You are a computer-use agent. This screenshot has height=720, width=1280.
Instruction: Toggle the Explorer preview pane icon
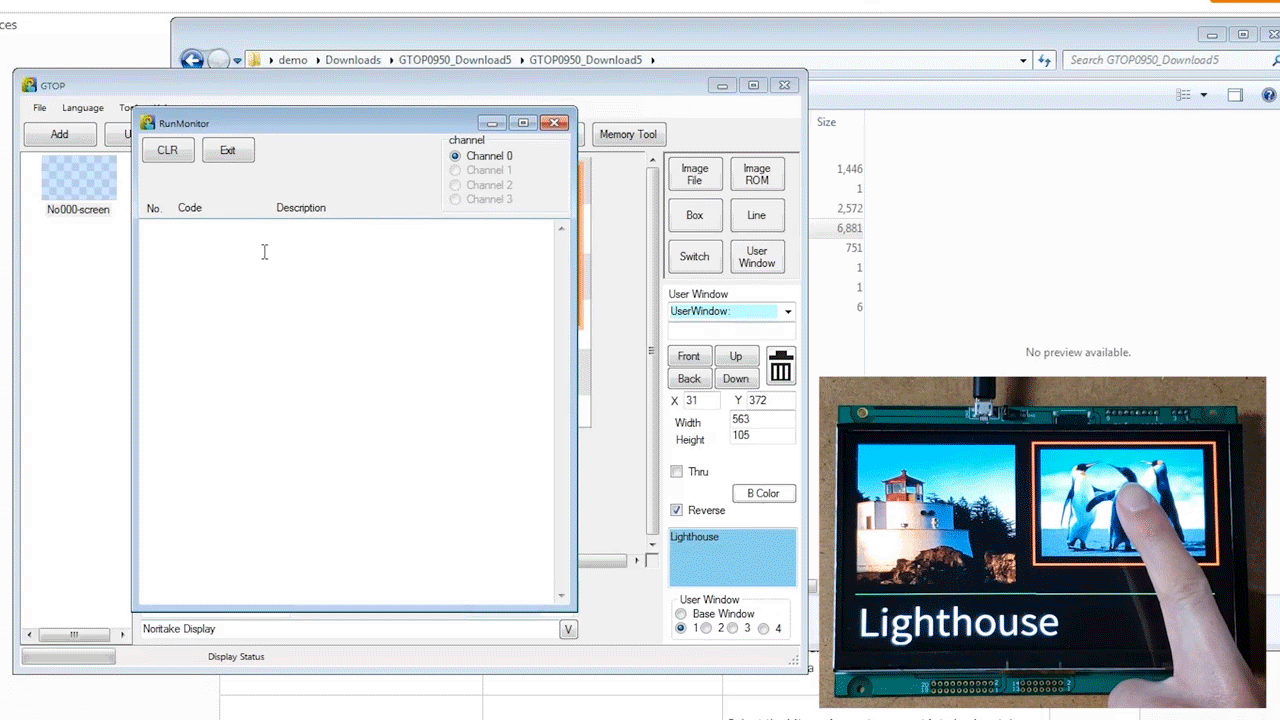tap(1235, 95)
